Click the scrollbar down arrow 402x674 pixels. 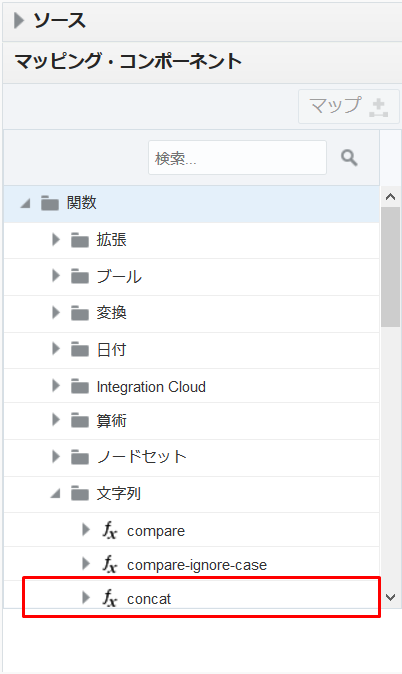tap(390, 597)
